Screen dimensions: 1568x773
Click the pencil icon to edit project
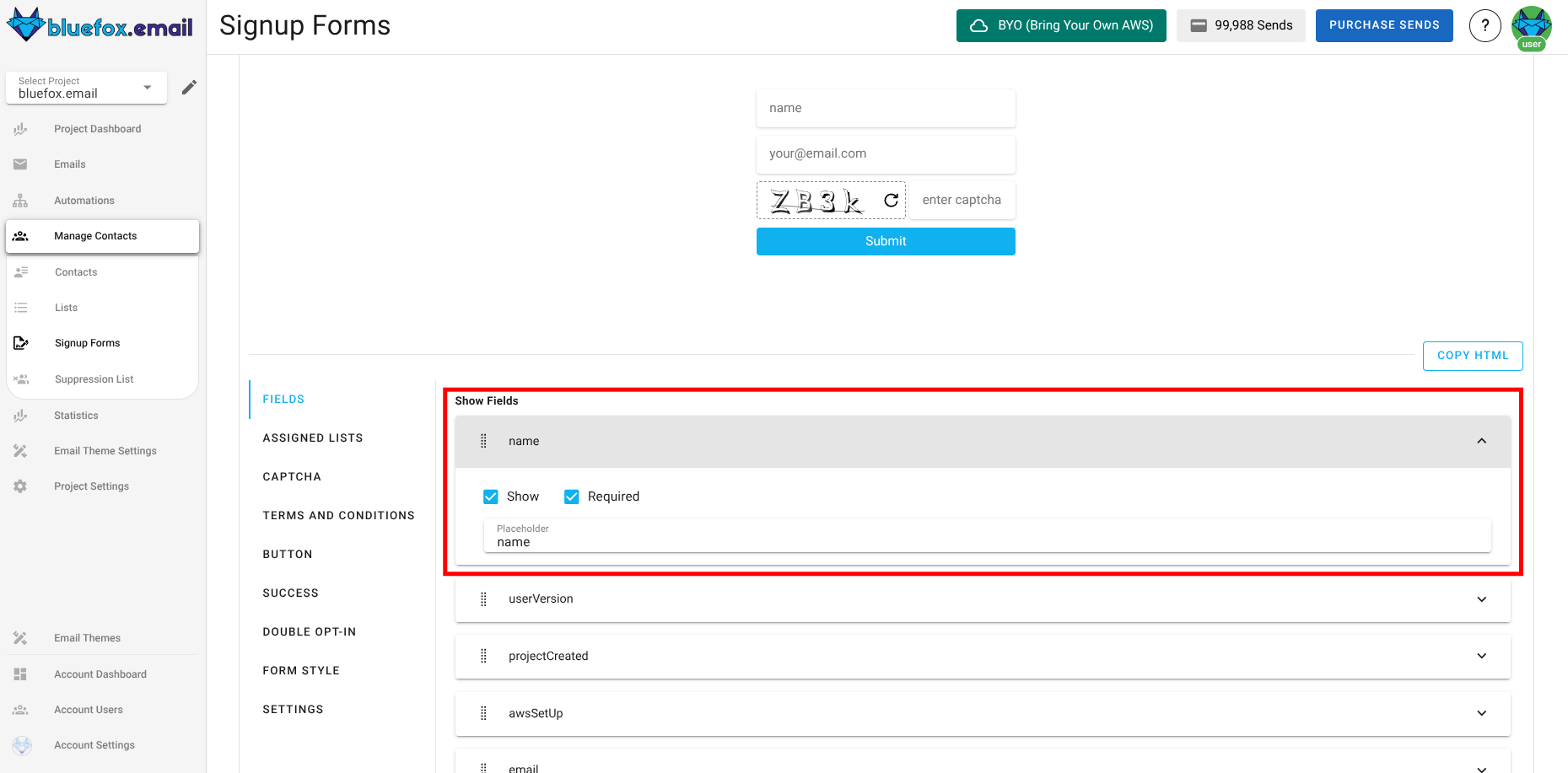pyautogui.click(x=189, y=87)
